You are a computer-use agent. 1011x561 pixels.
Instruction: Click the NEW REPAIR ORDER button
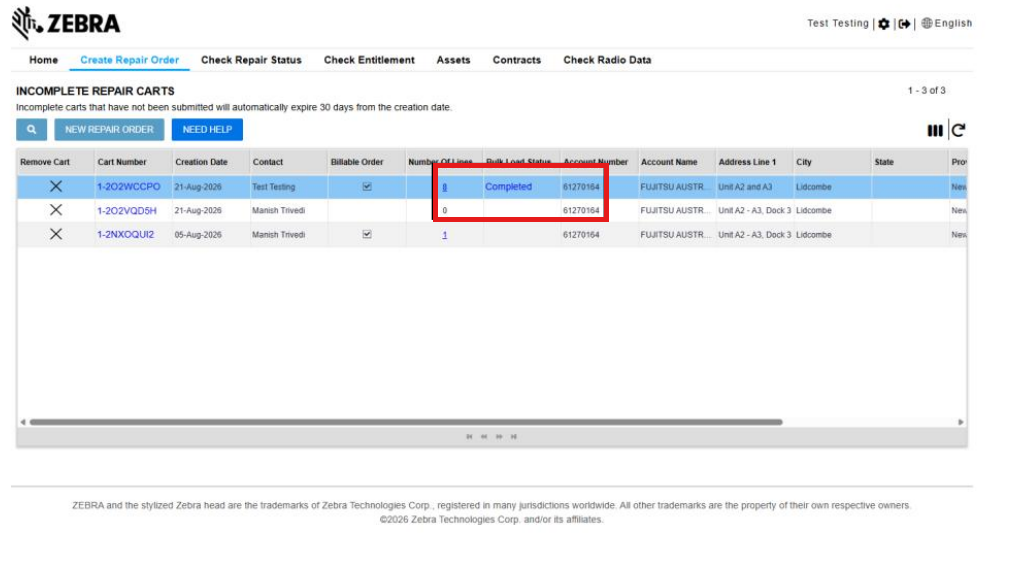(x=109, y=130)
